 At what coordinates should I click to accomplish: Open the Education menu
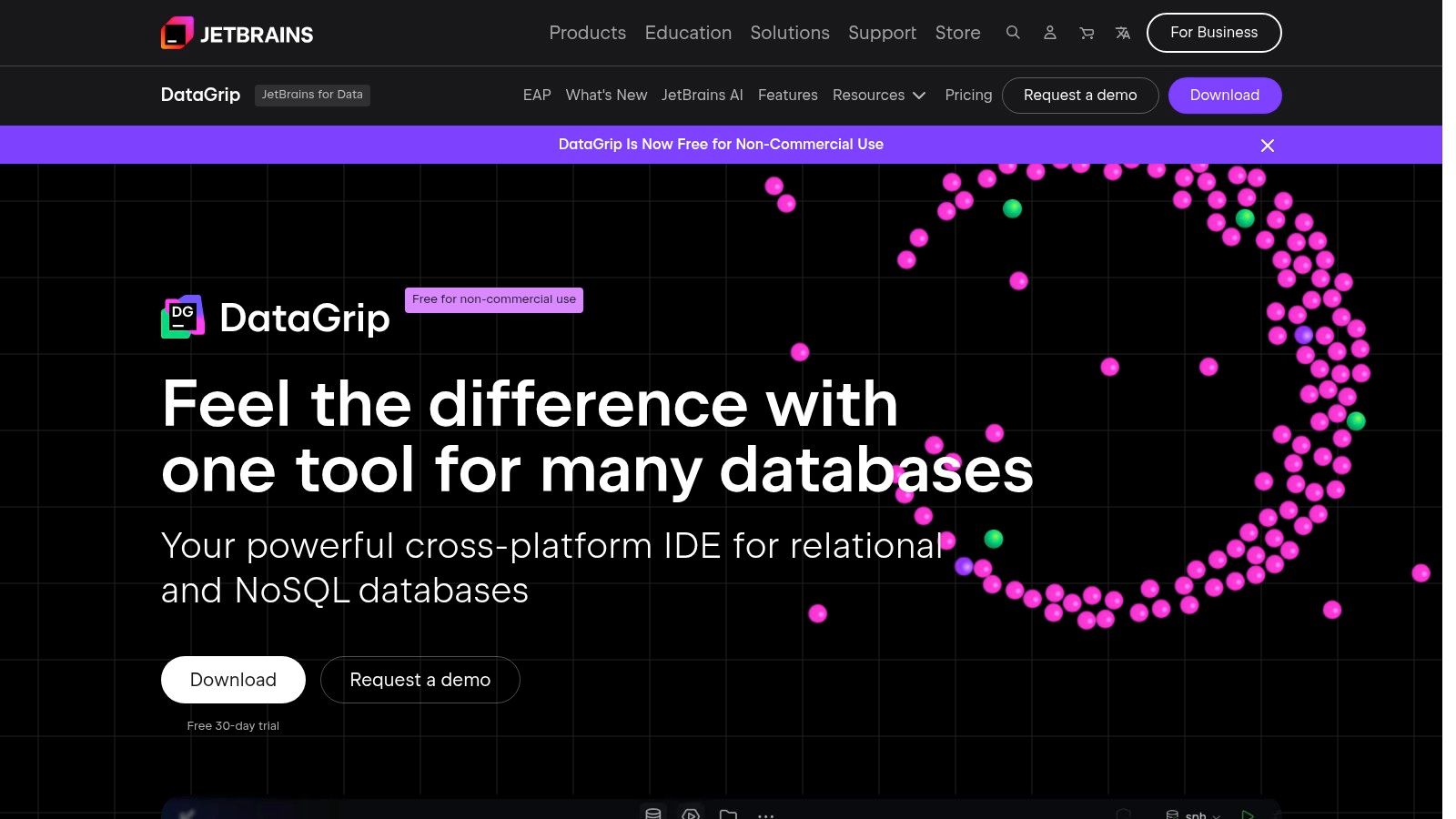click(x=688, y=33)
